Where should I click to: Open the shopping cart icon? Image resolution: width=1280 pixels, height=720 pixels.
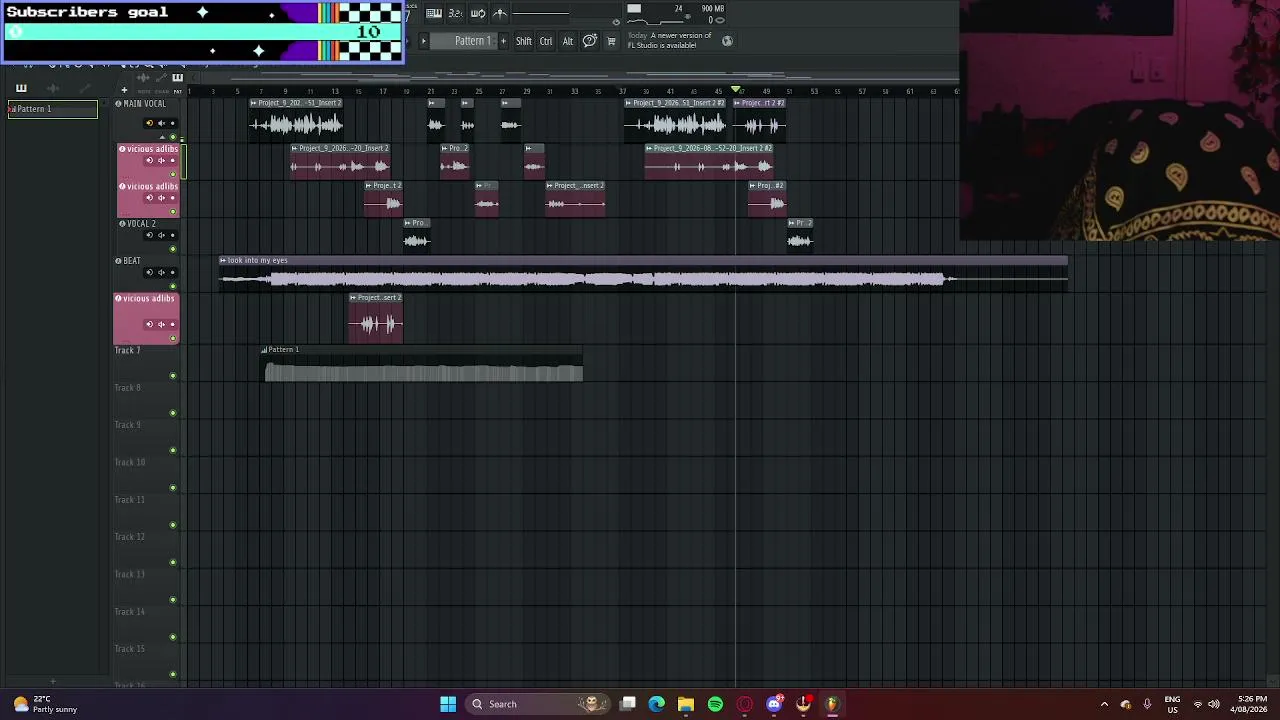(612, 41)
